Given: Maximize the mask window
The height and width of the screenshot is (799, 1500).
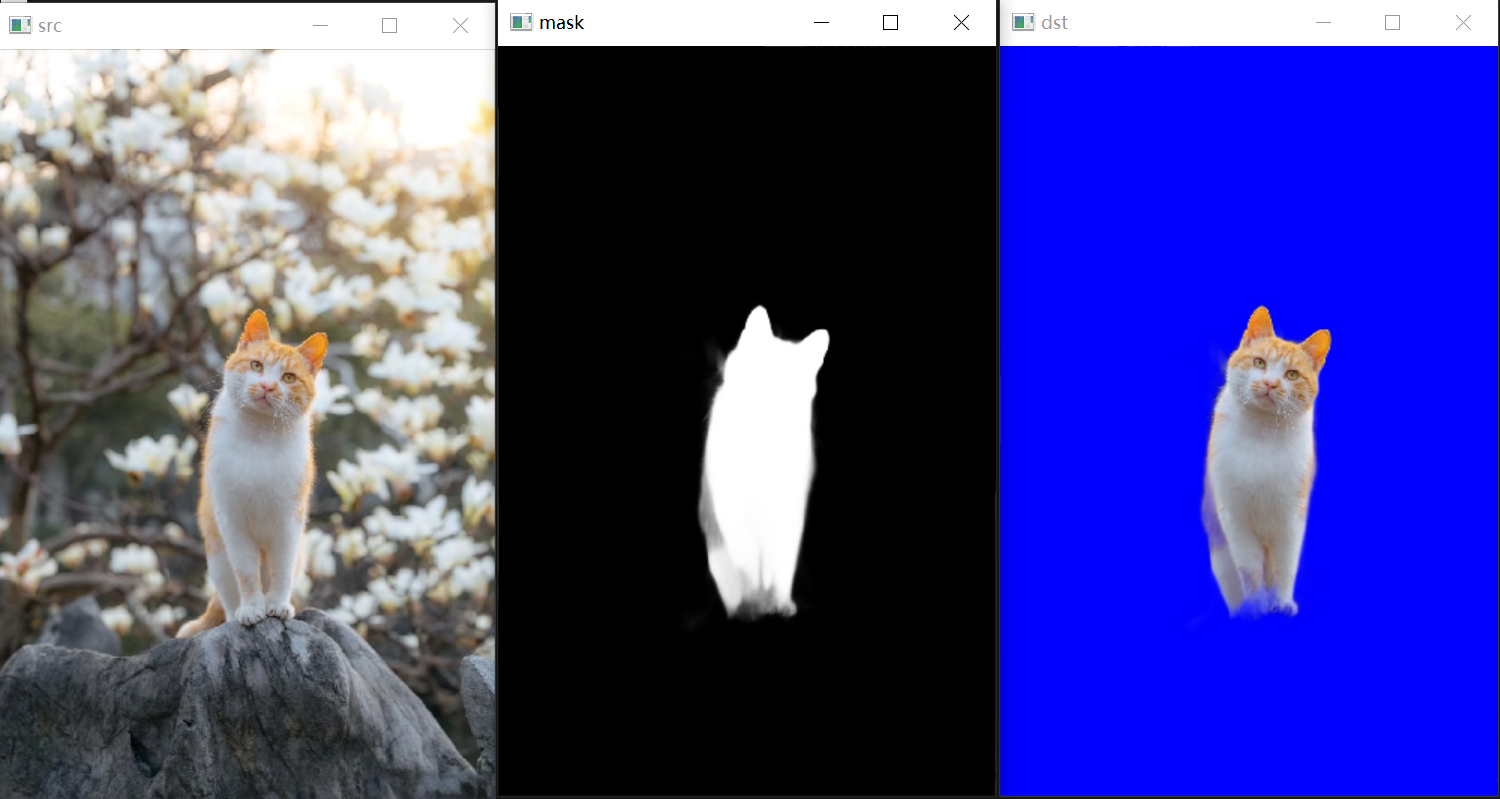Looking at the screenshot, I should point(891,22).
